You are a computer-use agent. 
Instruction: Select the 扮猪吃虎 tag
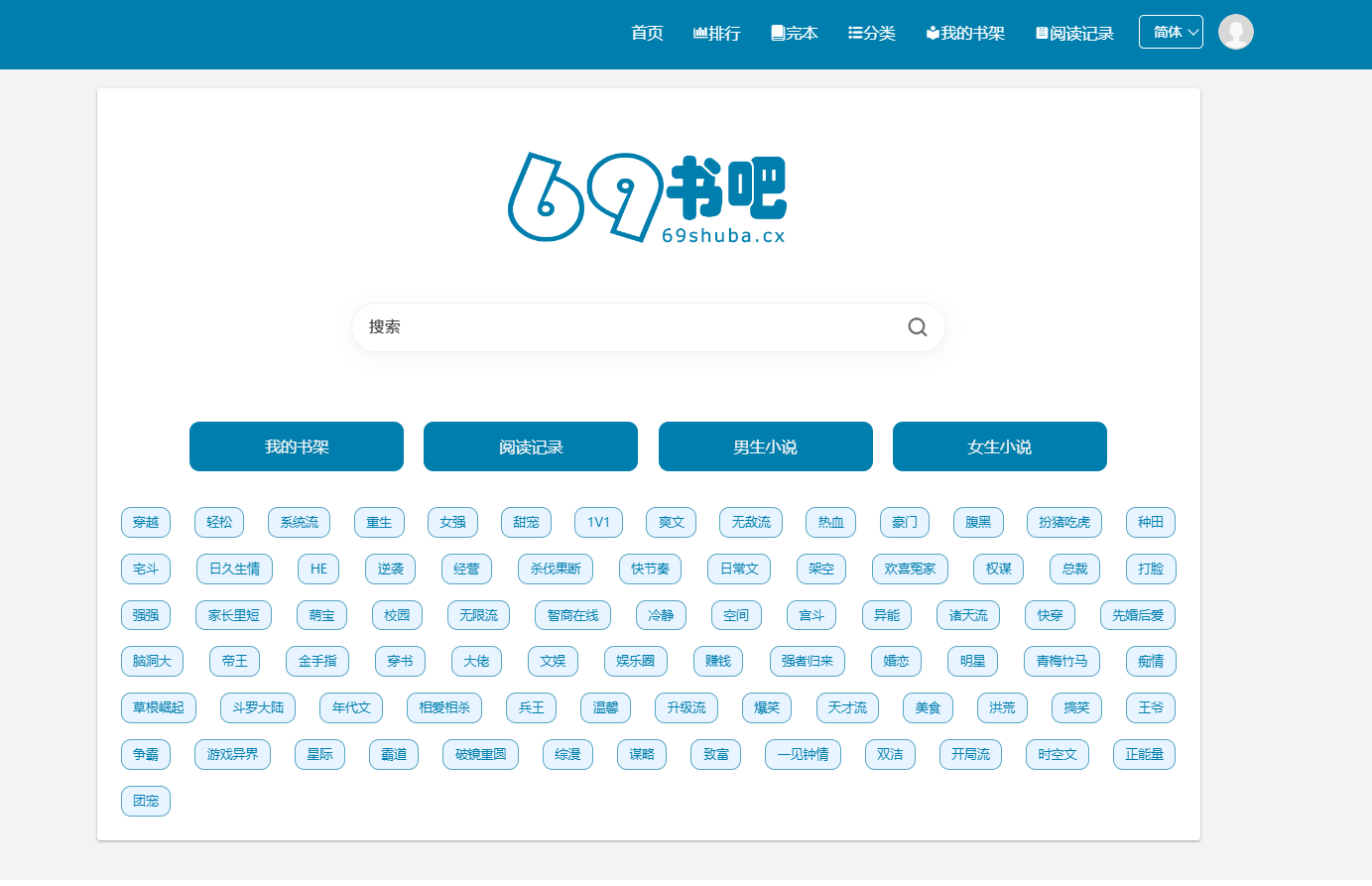pos(1064,522)
